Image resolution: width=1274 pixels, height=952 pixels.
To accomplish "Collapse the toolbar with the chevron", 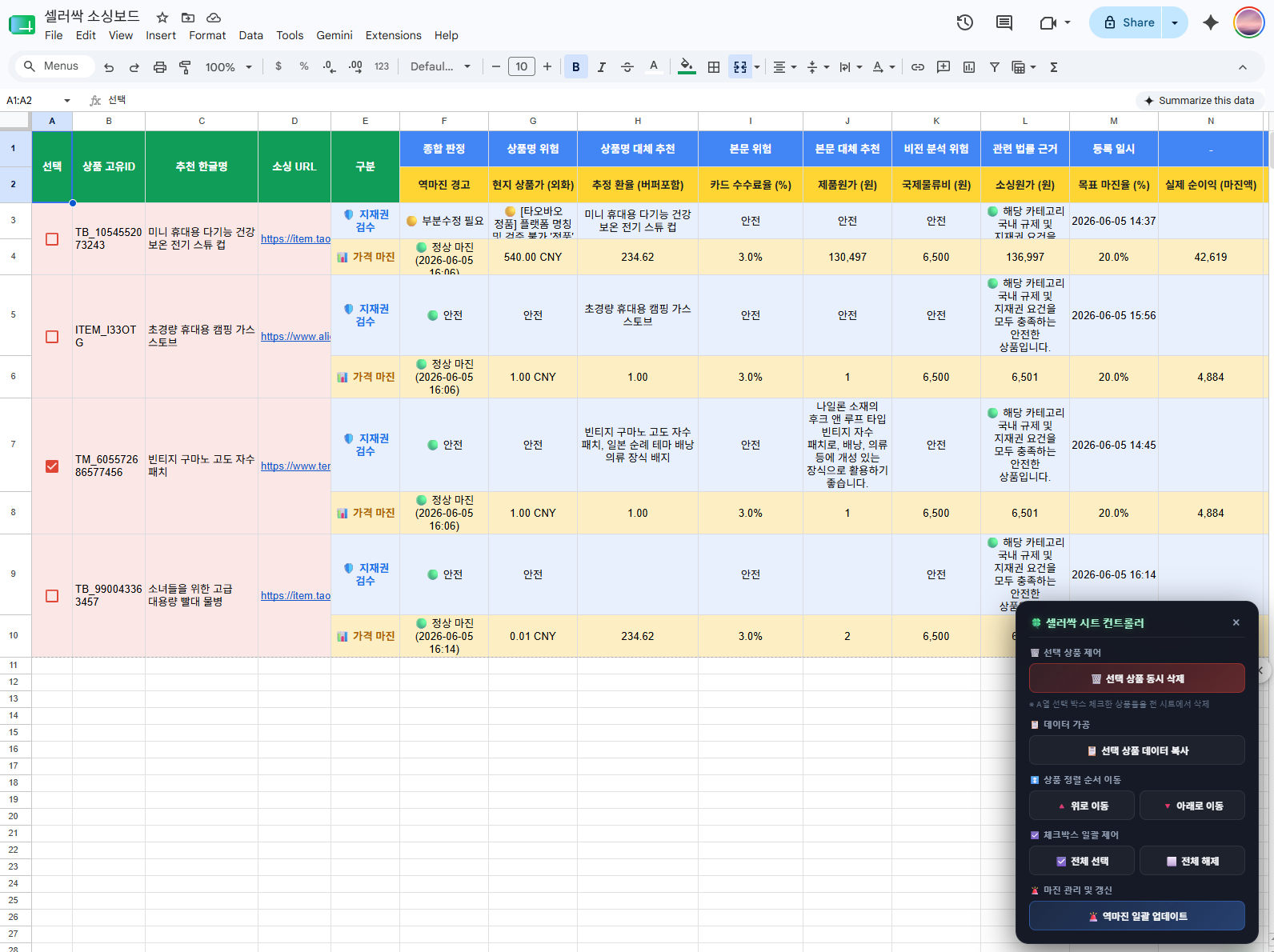I will (x=1243, y=67).
